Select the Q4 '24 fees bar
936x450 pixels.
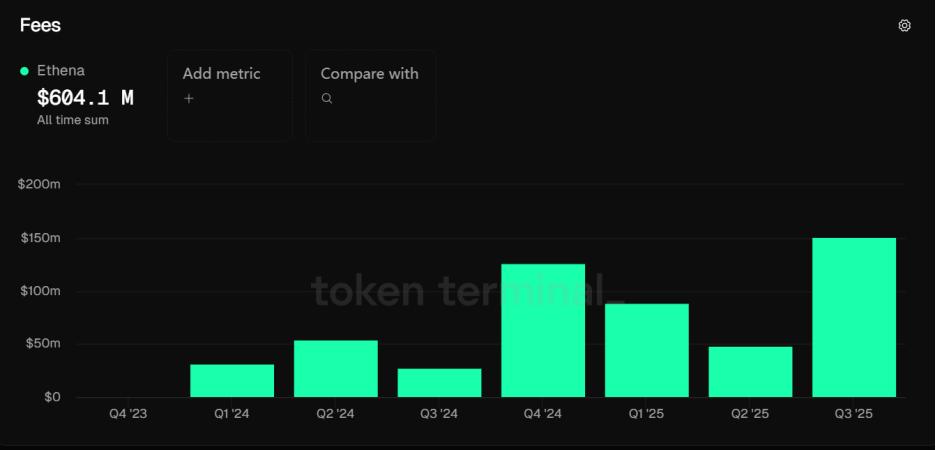(x=543, y=331)
